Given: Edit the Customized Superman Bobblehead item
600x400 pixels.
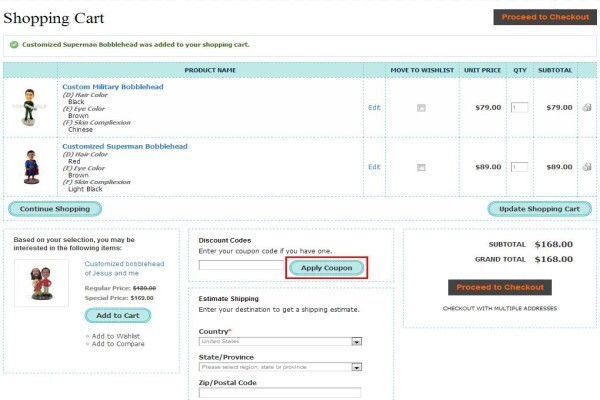Looking at the screenshot, I should [x=374, y=167].
